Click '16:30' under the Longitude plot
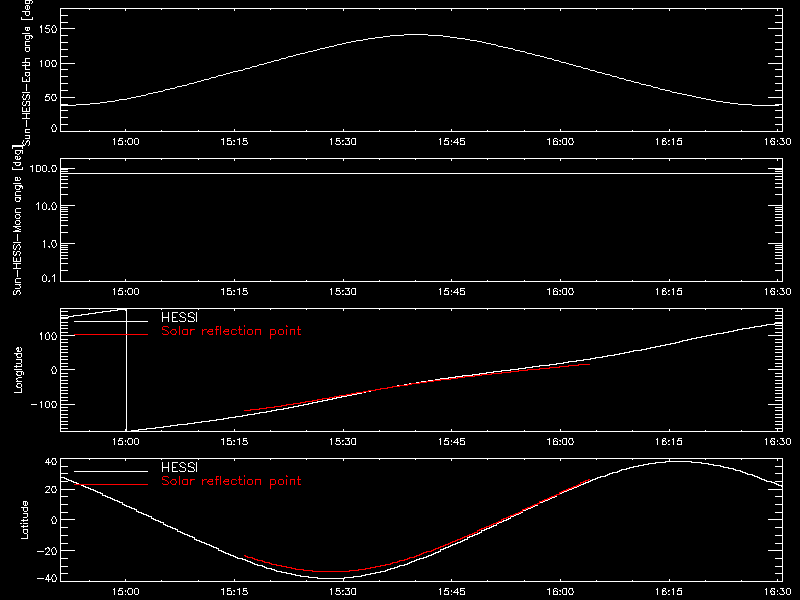The image size is (800, 600). tap(778, 442)
